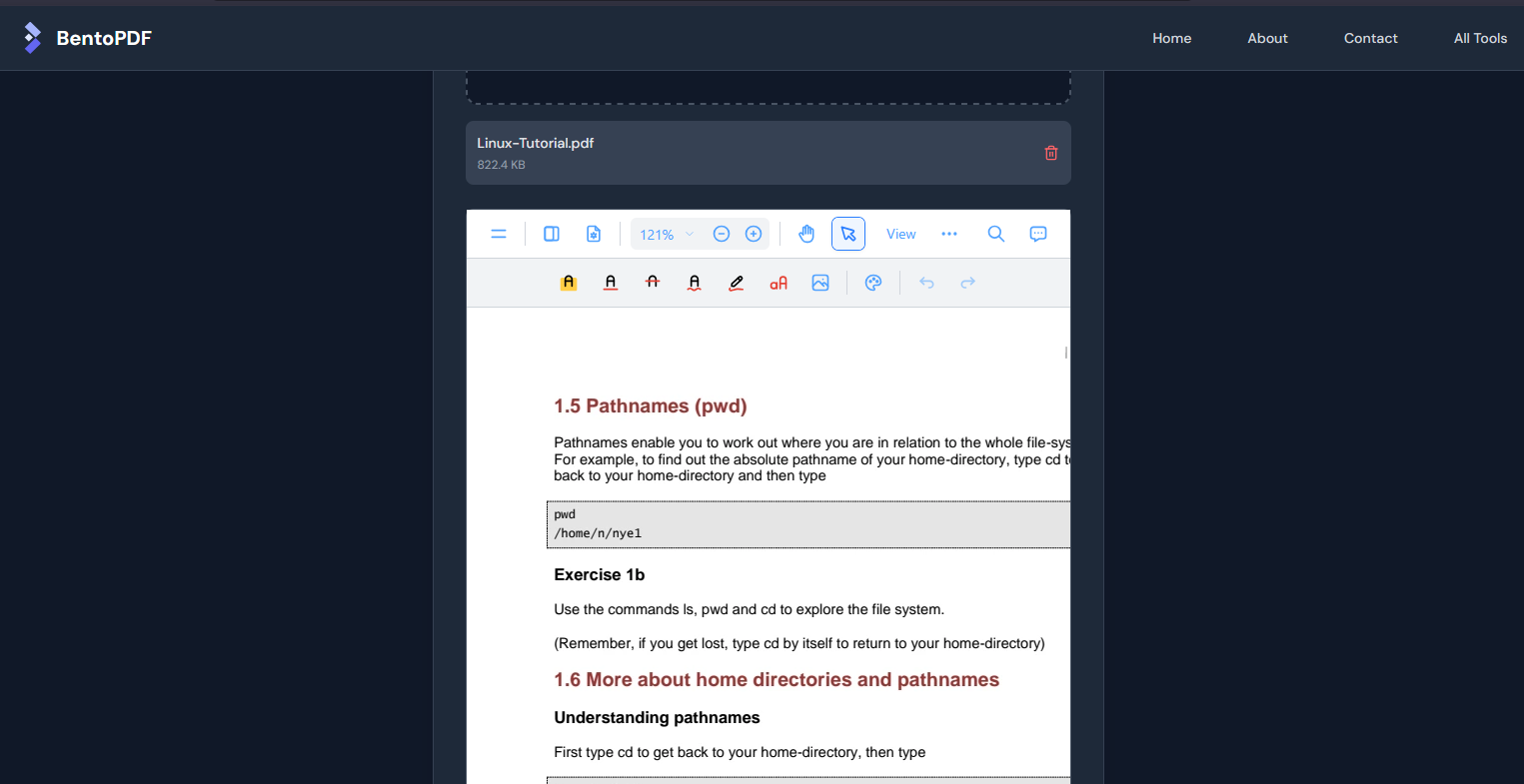Delete the Linux-Tutorial.pdf file with trash icon
This screenshot has width=1524, height=784.
click(x=1051, y=153)
